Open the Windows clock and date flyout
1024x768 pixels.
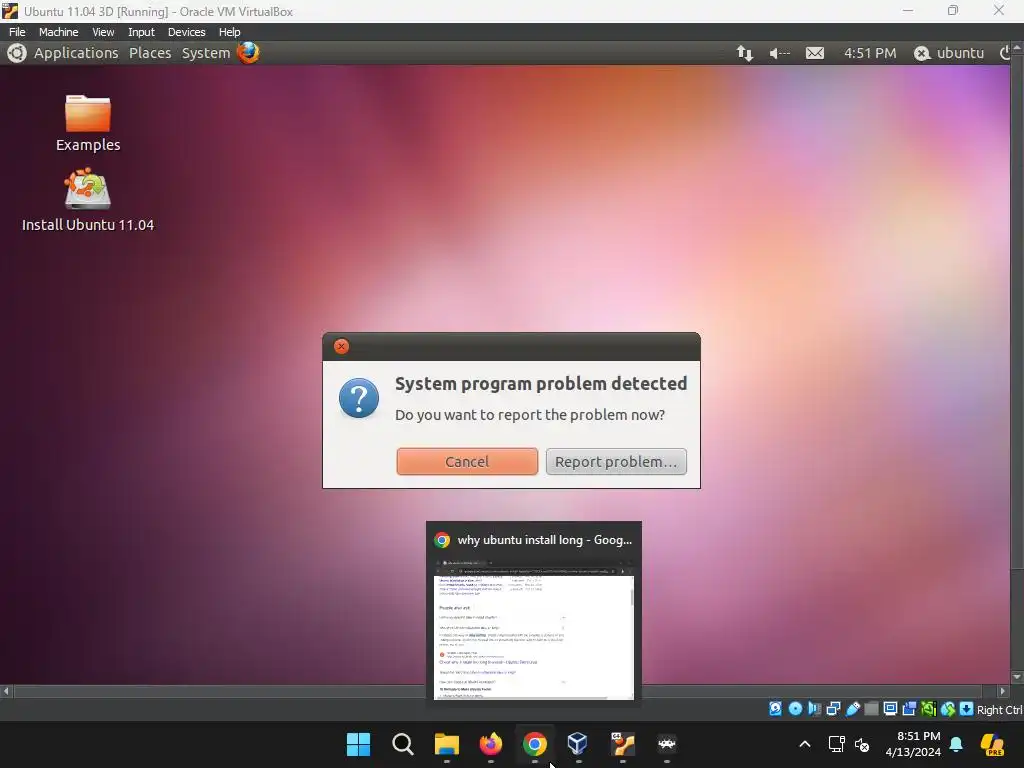[x=913, y=744]
